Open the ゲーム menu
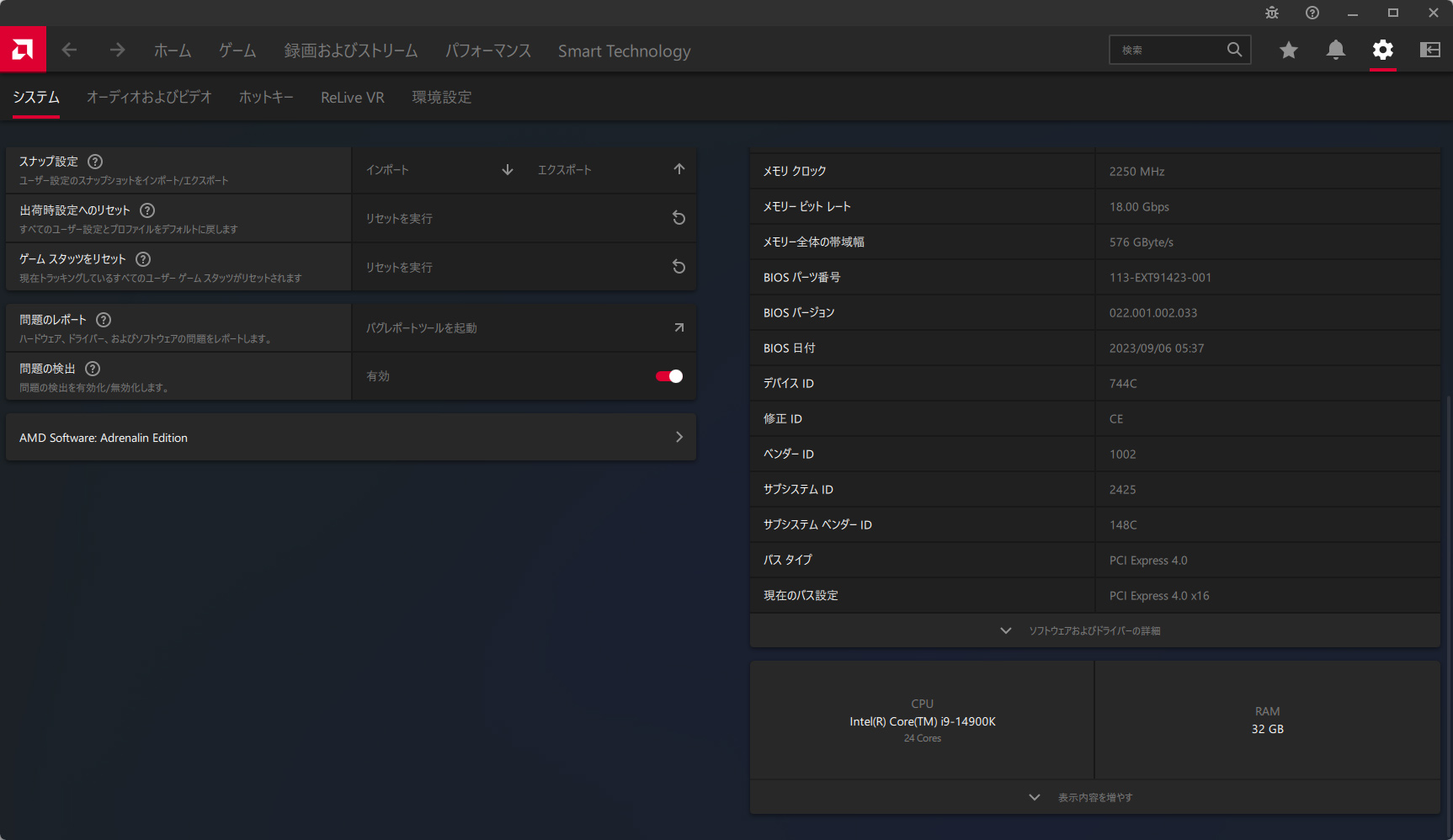 coord(237,51)
